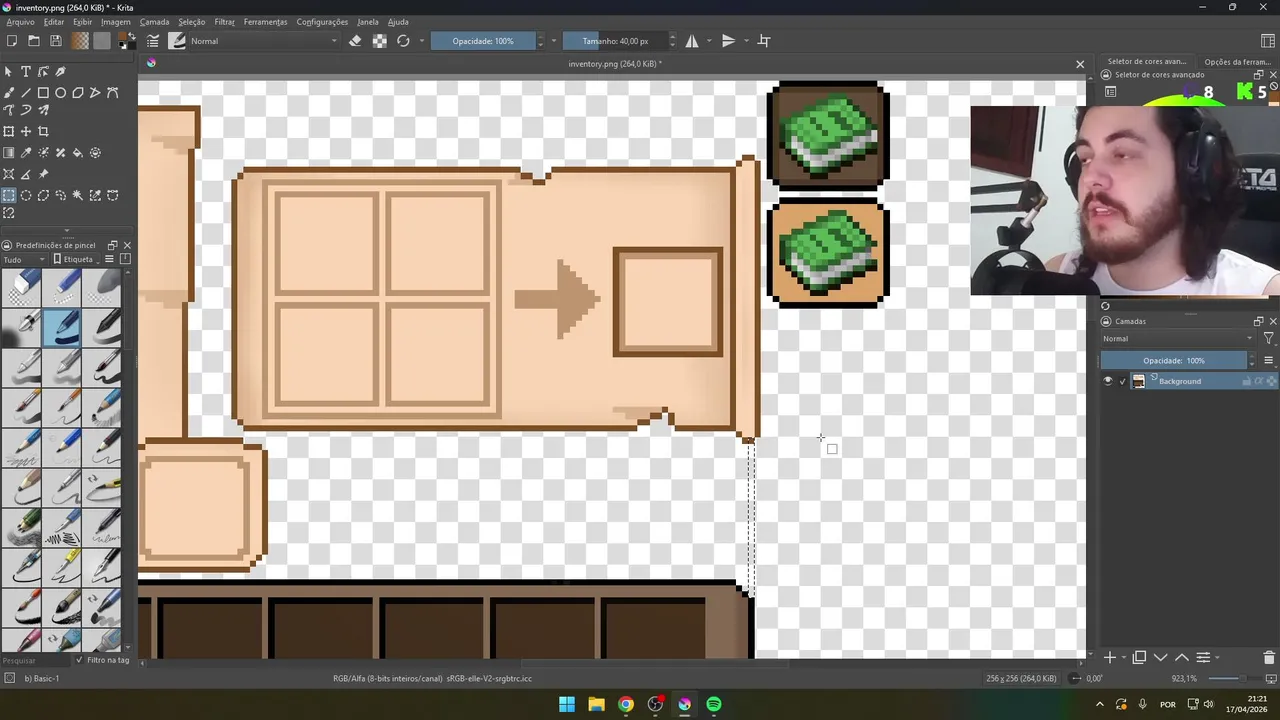Screen dimensions: 1280x720
Task: Open the Seleção menu
Action: coord(191,22)
